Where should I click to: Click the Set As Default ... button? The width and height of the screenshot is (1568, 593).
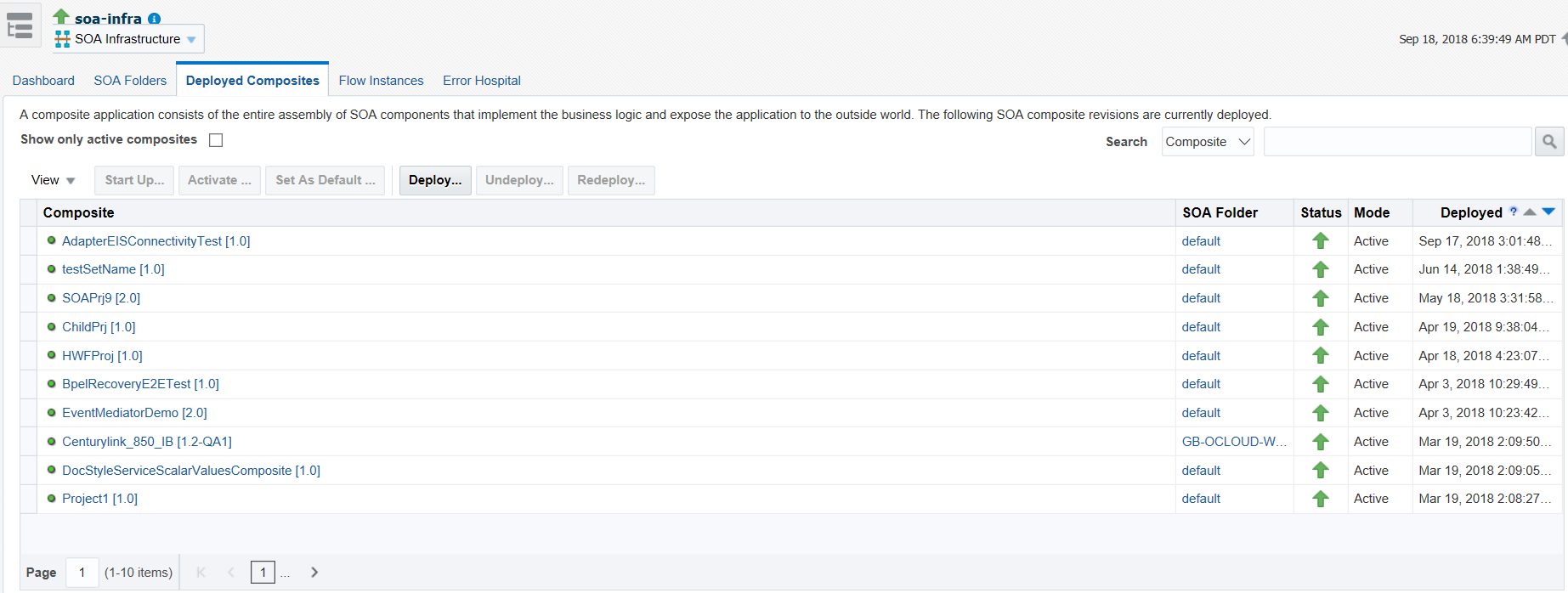(x=325, y=180)
